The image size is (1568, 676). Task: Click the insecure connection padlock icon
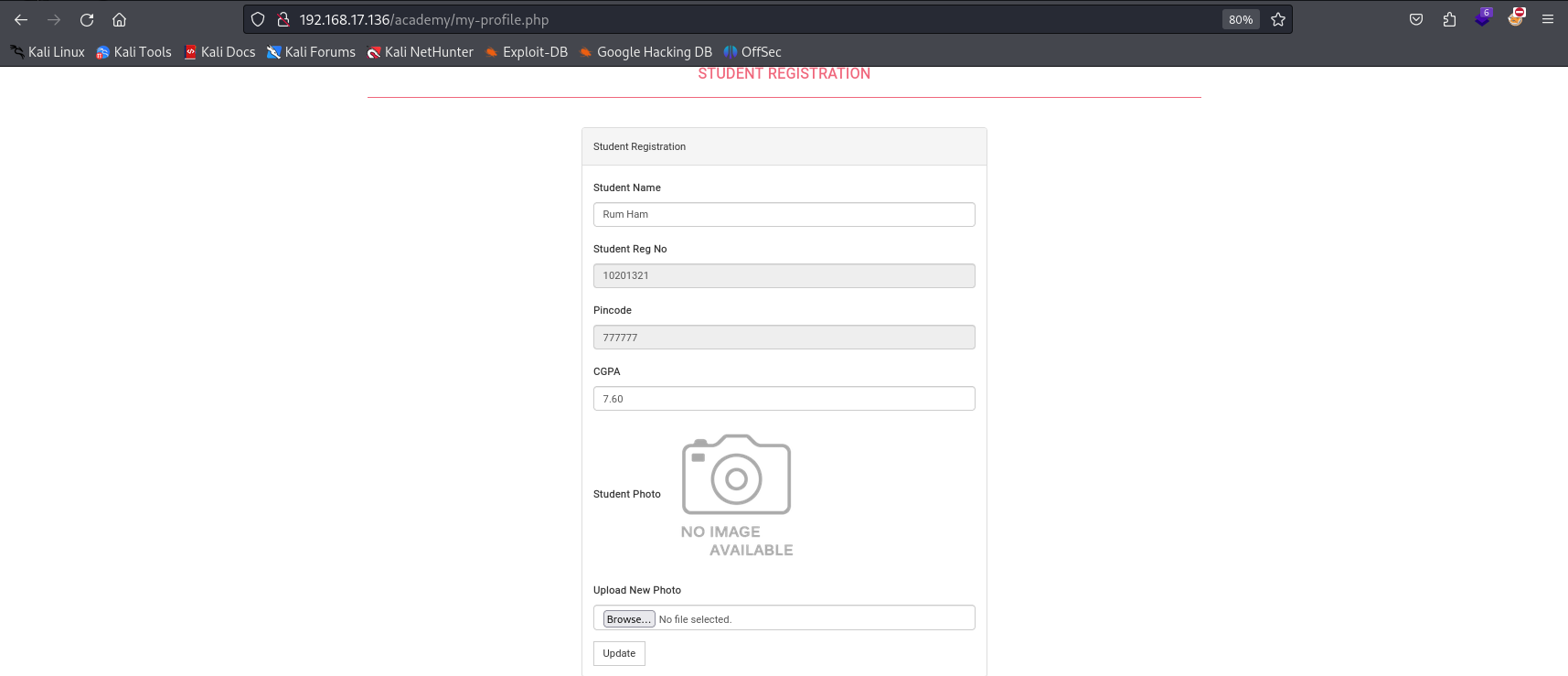[x=283, y=19]
